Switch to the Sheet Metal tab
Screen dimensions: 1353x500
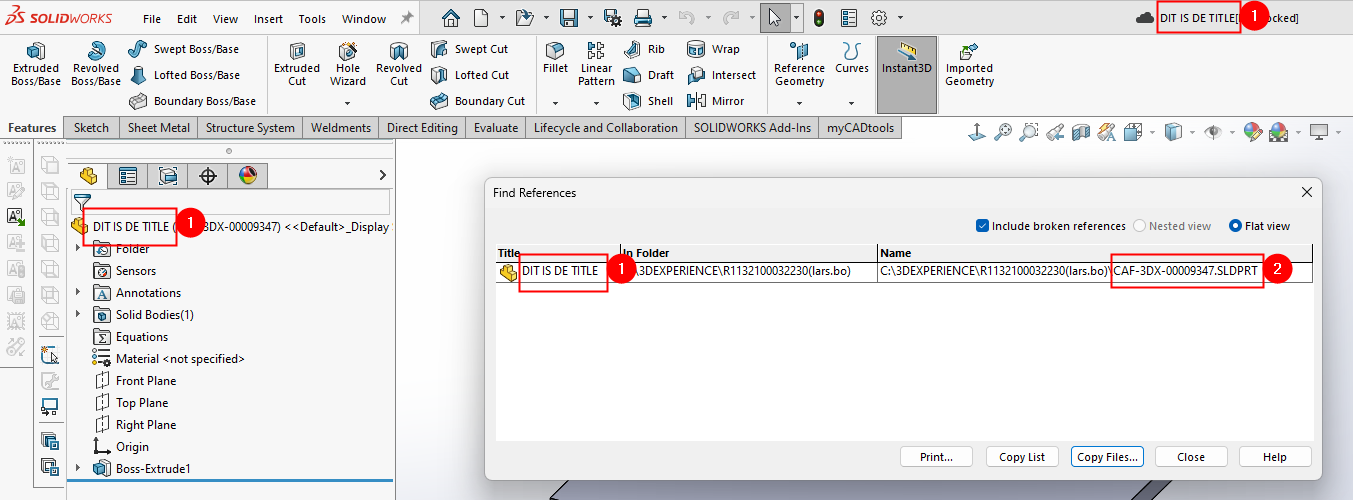pos(158,128)
